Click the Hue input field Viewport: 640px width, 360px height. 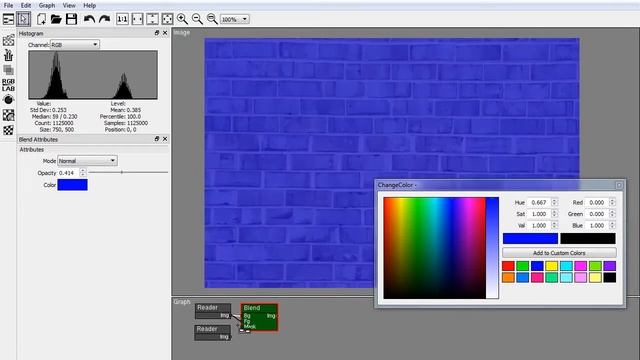(539, 202)
